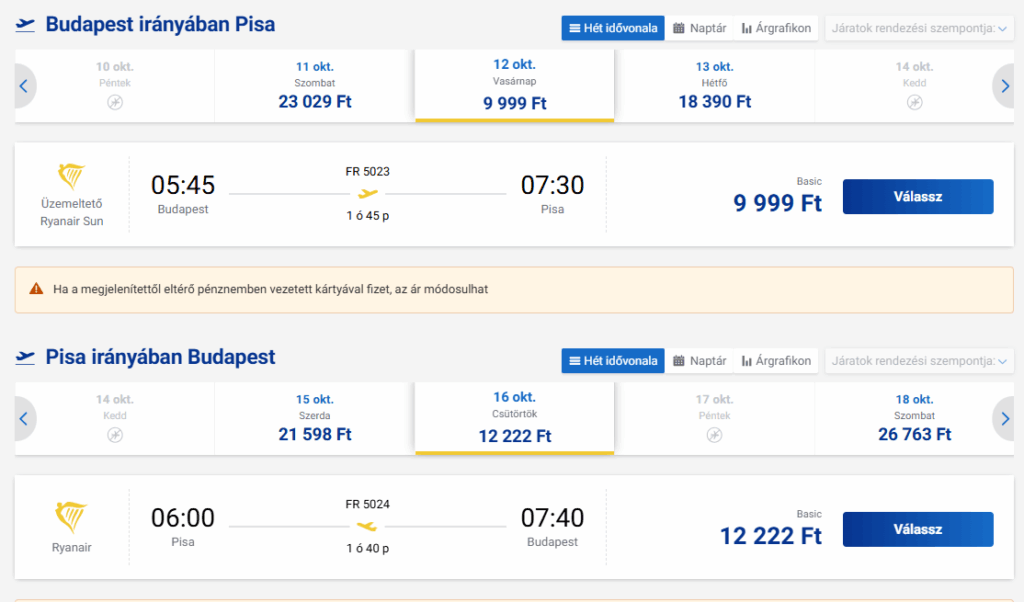Choose 9 999 Ft flight with Válassz

click(x=918, y=197)
